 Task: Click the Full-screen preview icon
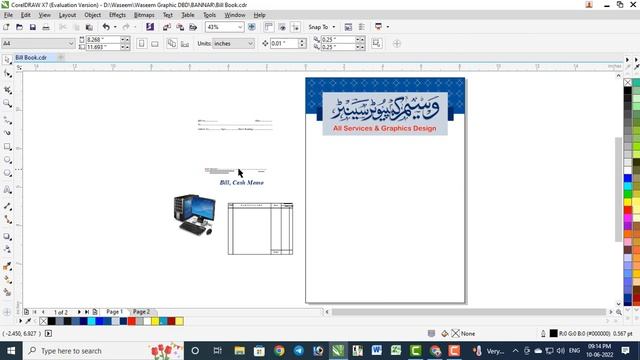252,27
